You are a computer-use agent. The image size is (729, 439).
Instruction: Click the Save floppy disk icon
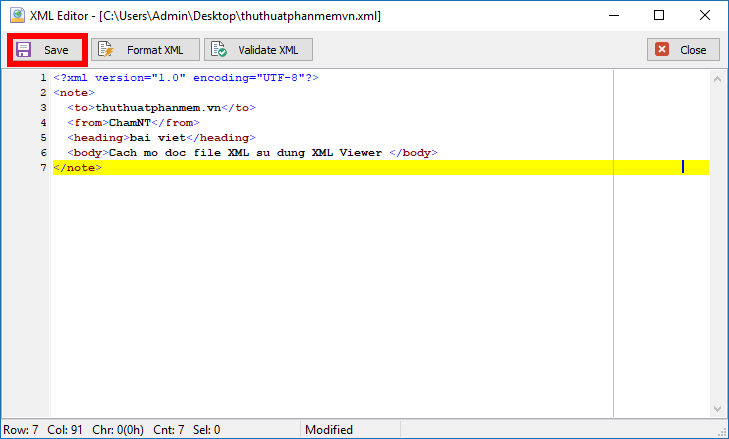click(24, 50)
